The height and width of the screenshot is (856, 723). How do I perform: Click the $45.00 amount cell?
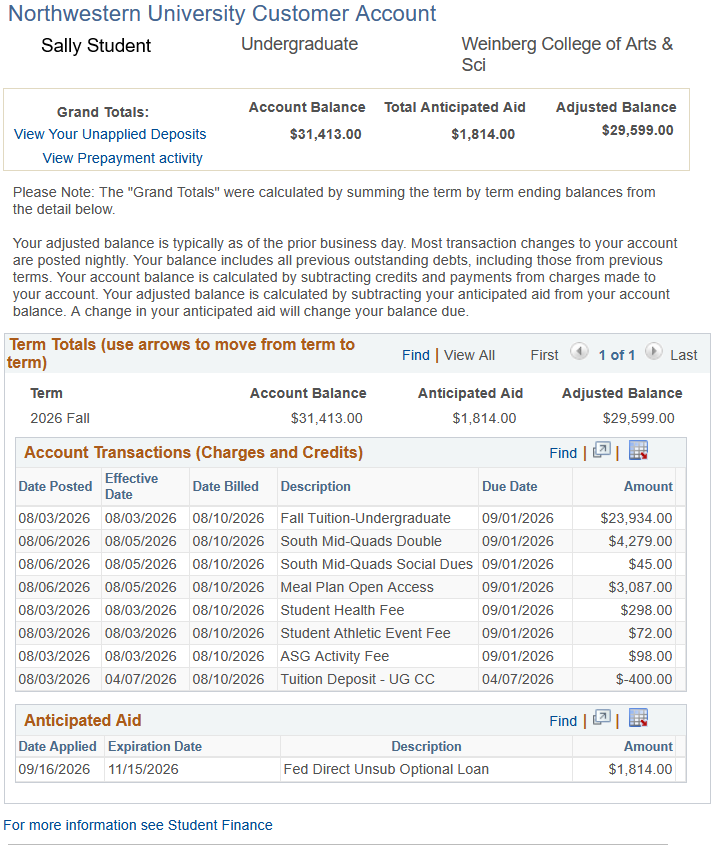[x=650, y=564]
